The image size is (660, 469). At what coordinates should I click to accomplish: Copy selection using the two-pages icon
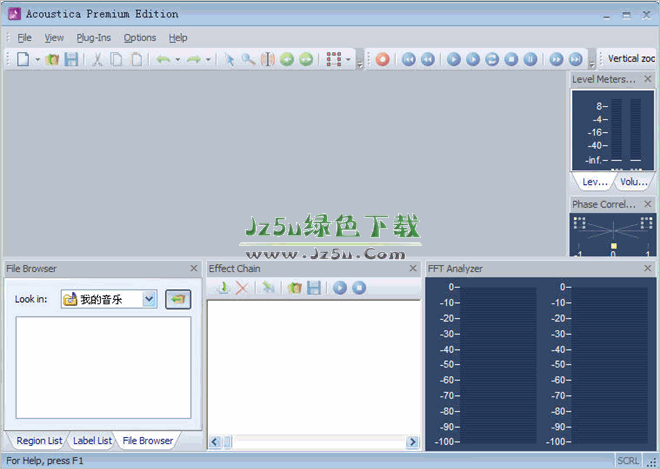click(116, 59)
